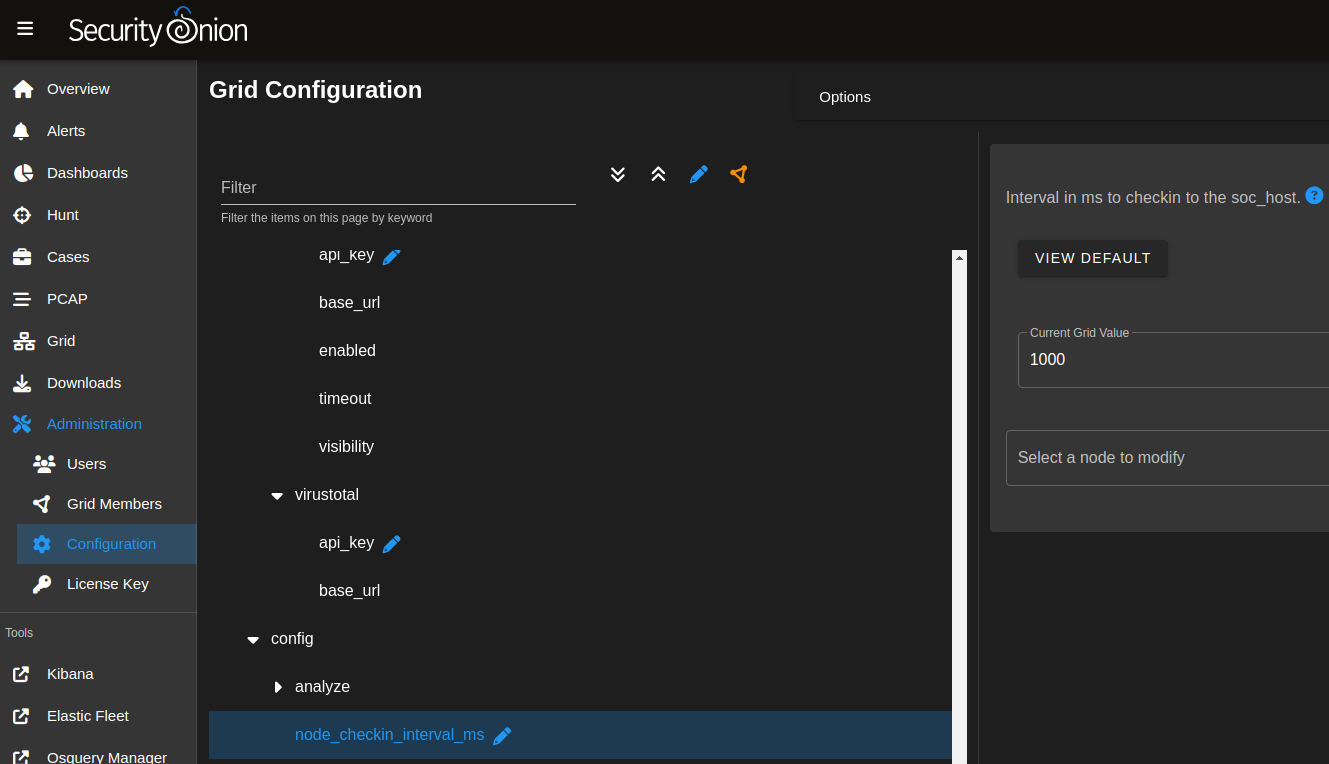Collapse the config tree node
1329x764 pixels.
(252, 638)
